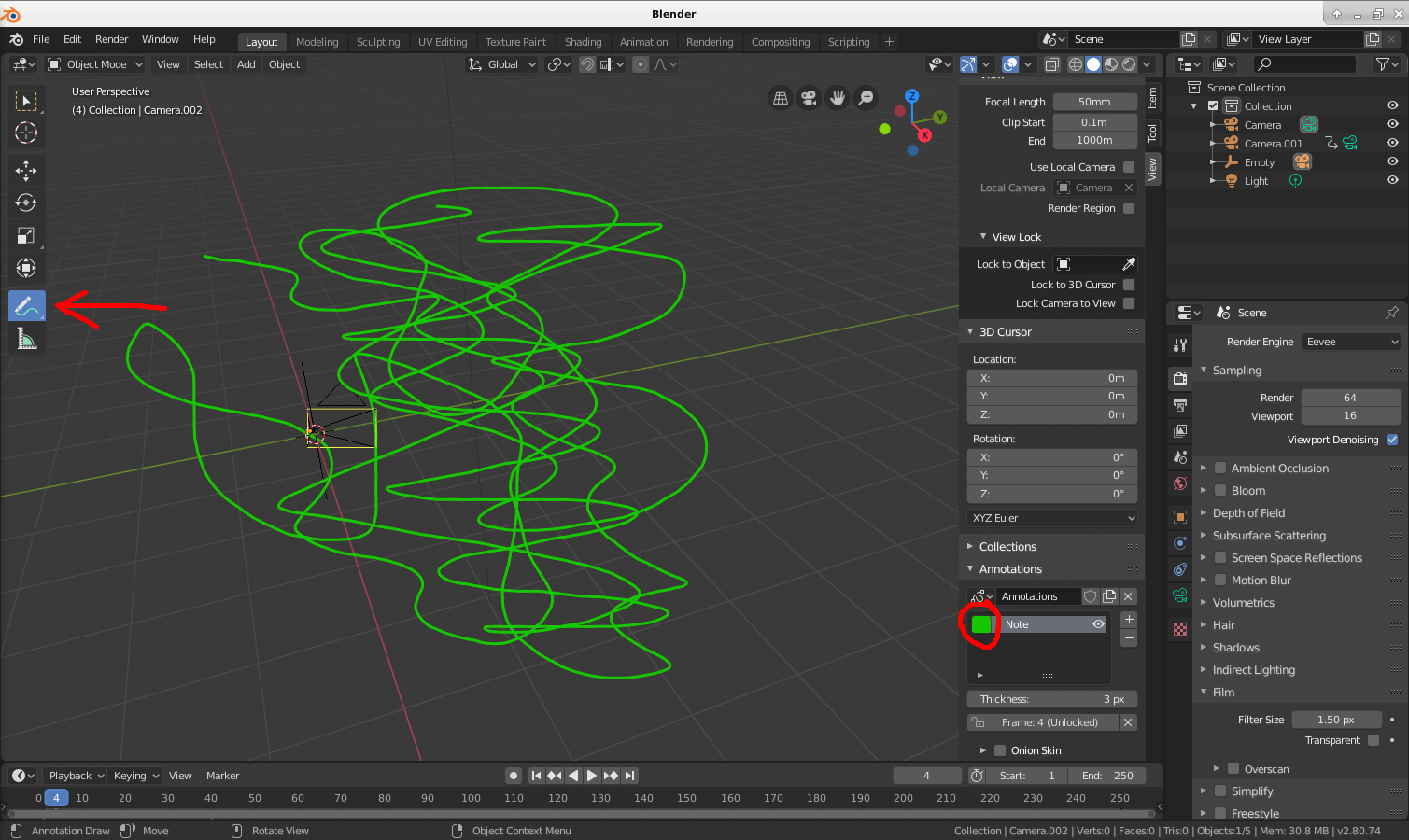This screenshot has width=1409, height=840.
Task: Select the Transform tool
Action: coord(26,268)
